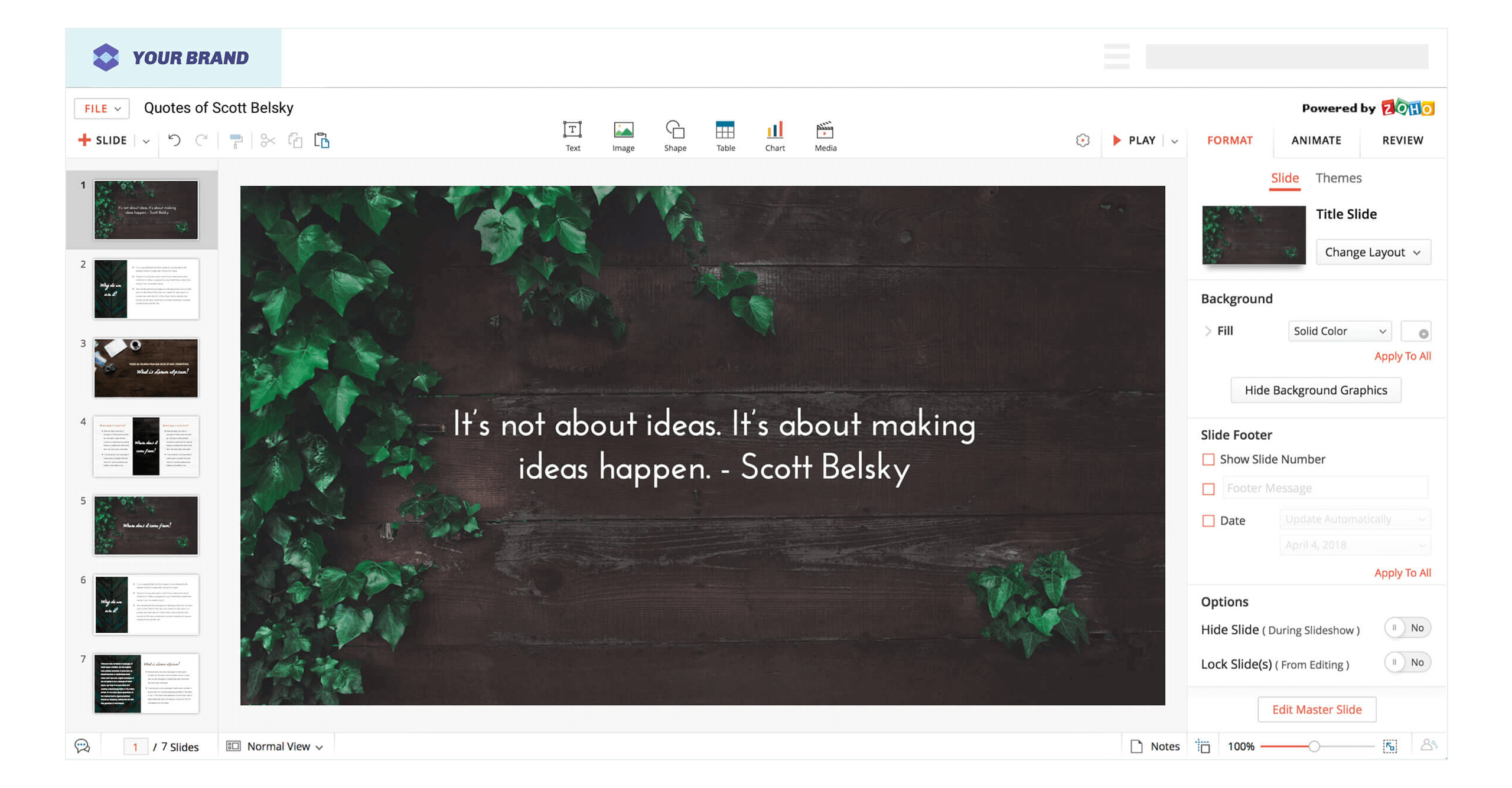Click Edit Master Slide
Viewport: 1512px width, 788px height.
[1317, 709]
